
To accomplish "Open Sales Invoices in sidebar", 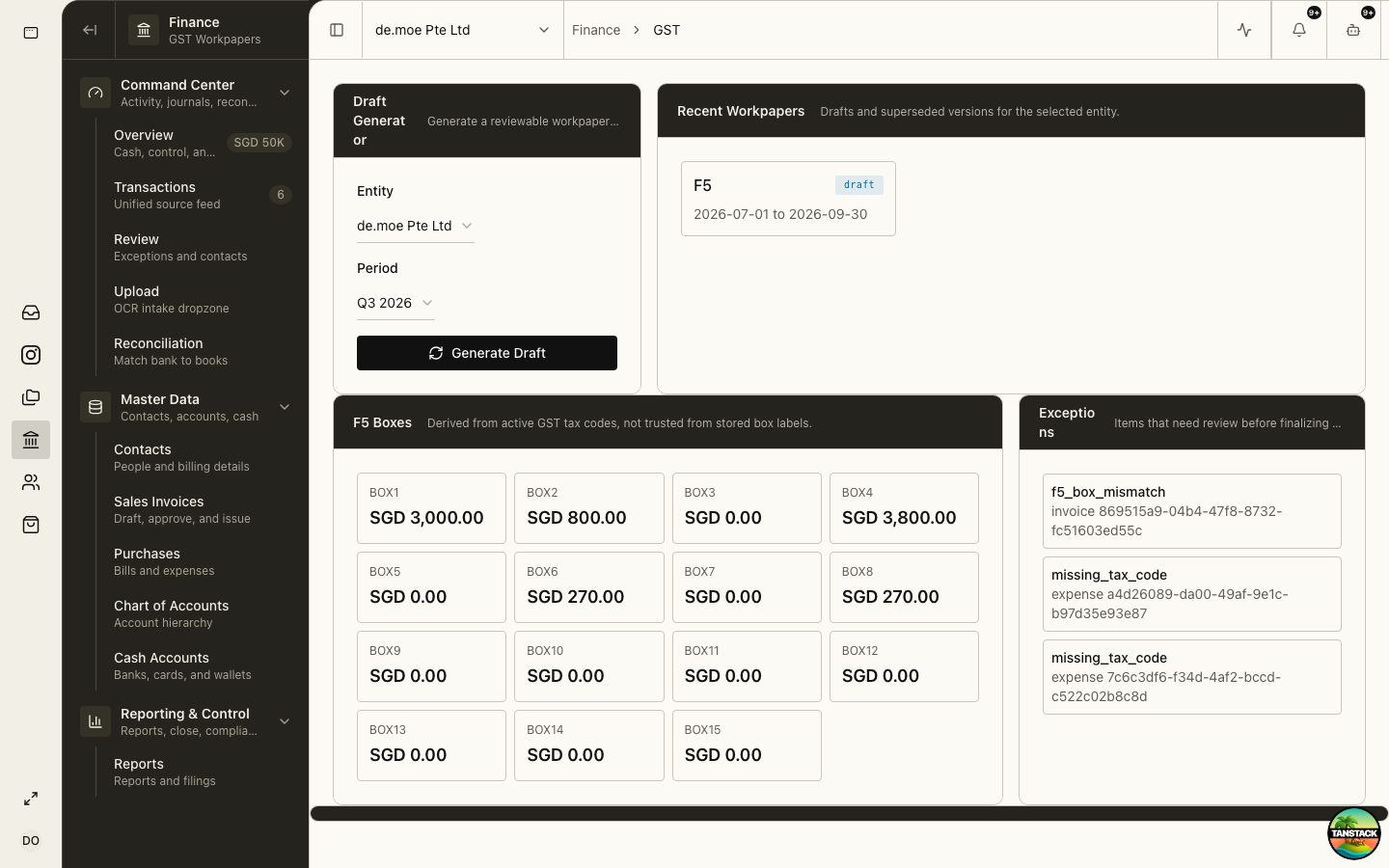I will [x=201, y=509].
